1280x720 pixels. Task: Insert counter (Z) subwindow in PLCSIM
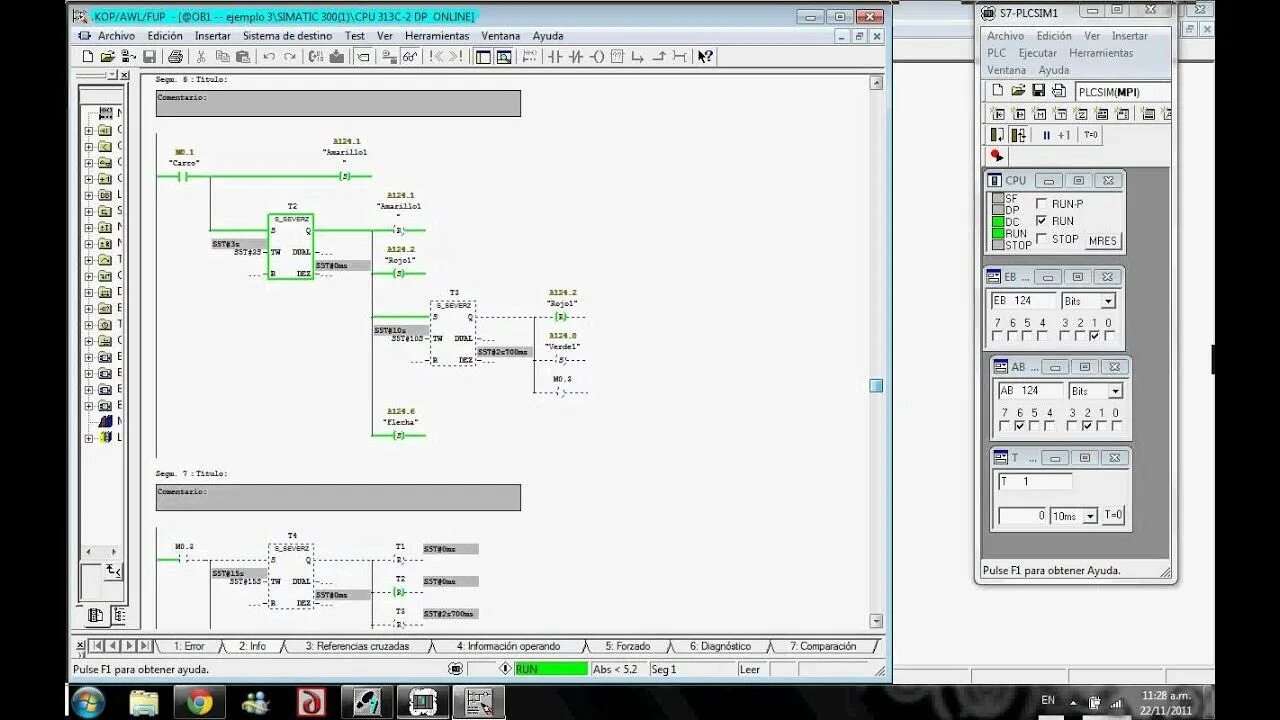1081,114
